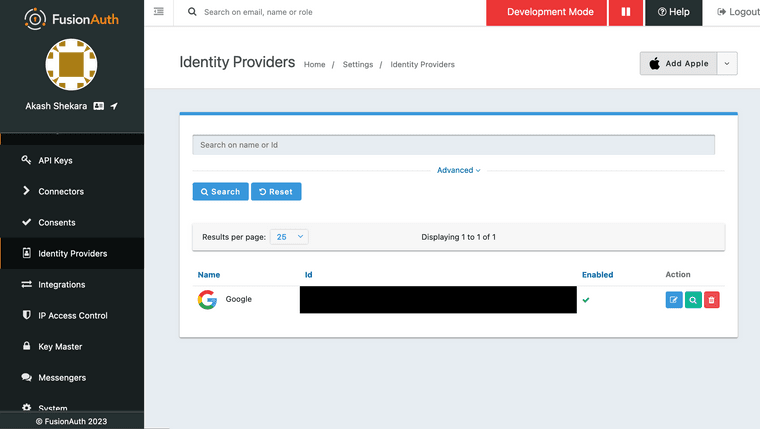Click the location arrow icon beside the username
Viewport: 760px width, 429px height.
(x=114, y=106)
